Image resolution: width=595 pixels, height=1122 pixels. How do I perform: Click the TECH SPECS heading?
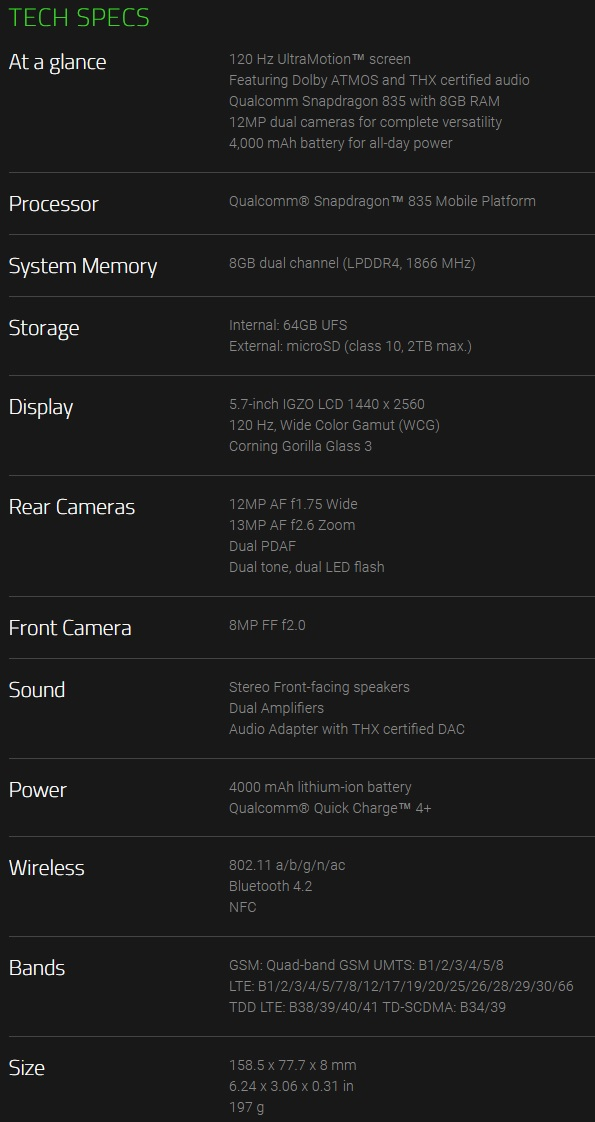79,17
